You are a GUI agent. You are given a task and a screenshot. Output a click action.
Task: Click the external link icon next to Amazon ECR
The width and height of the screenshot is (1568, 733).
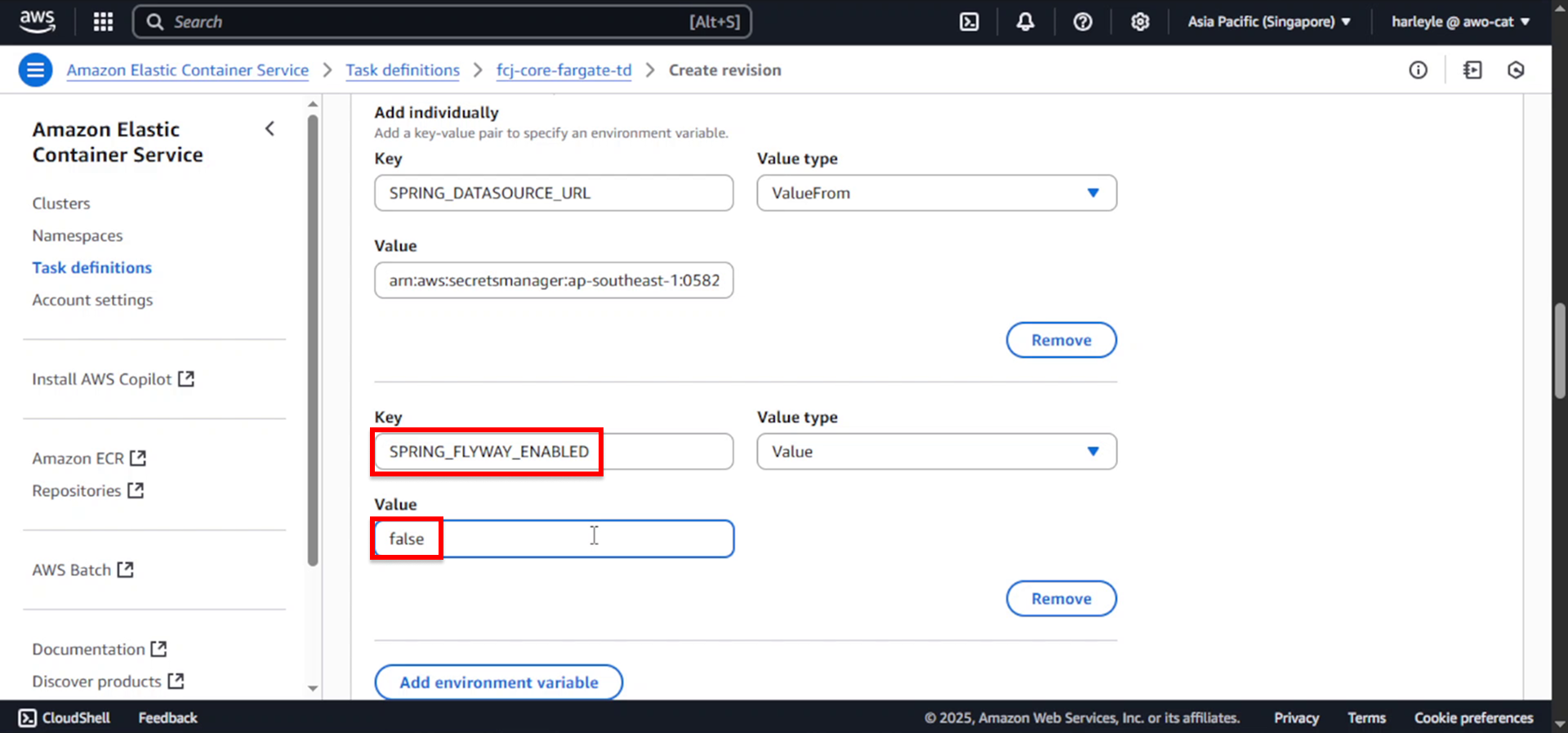click(x=138, y=458)
